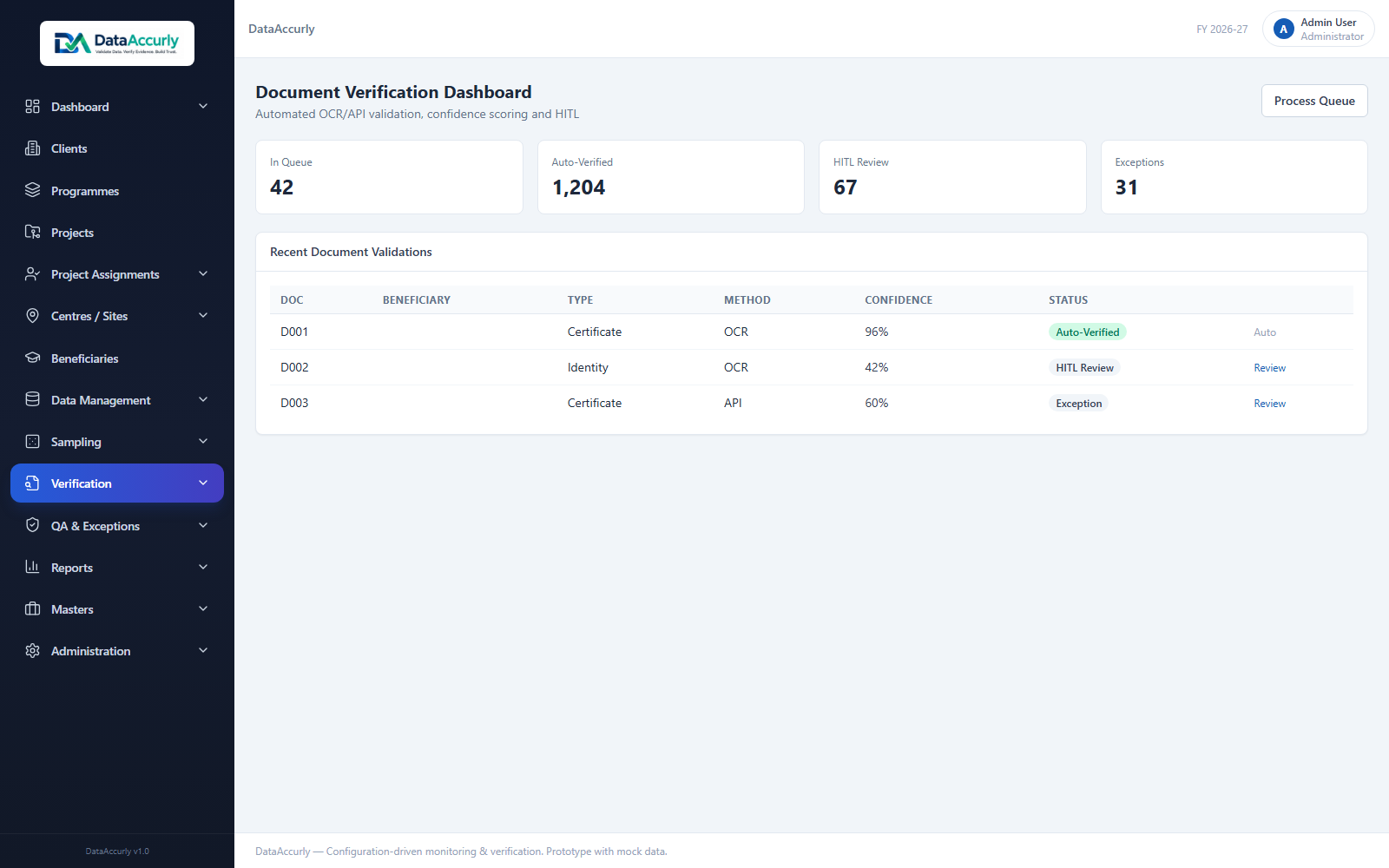Image resolution: width=1389 pixels, height=868 pixels.
Task: Expand the Data Management chevron
Action: point(203,399)
